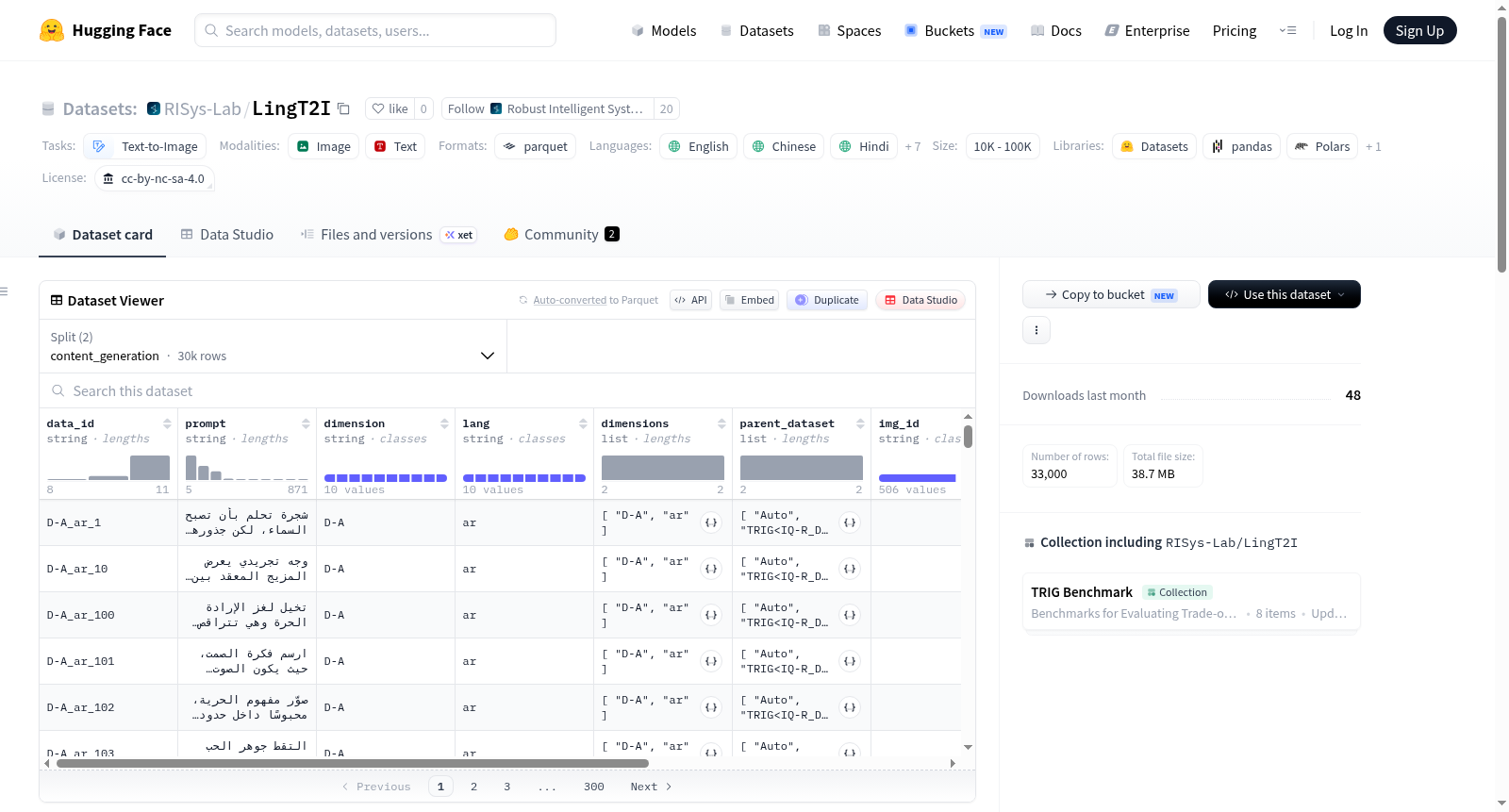Click the data table vertical scrollbar thumb

tap(968, 437)
